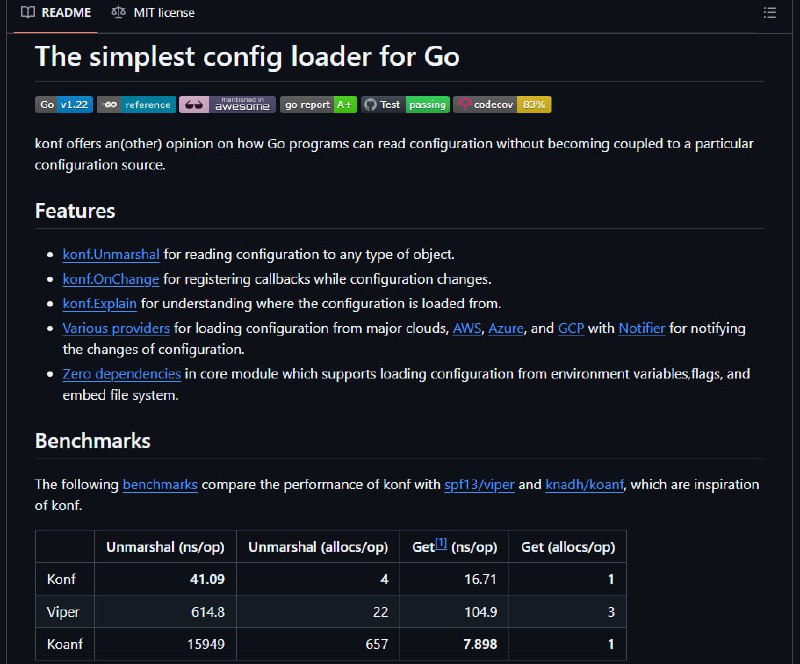Open the GCP provider link
Image resolution: width=800 pixels, height=664 pixels.
pos(571,328)
